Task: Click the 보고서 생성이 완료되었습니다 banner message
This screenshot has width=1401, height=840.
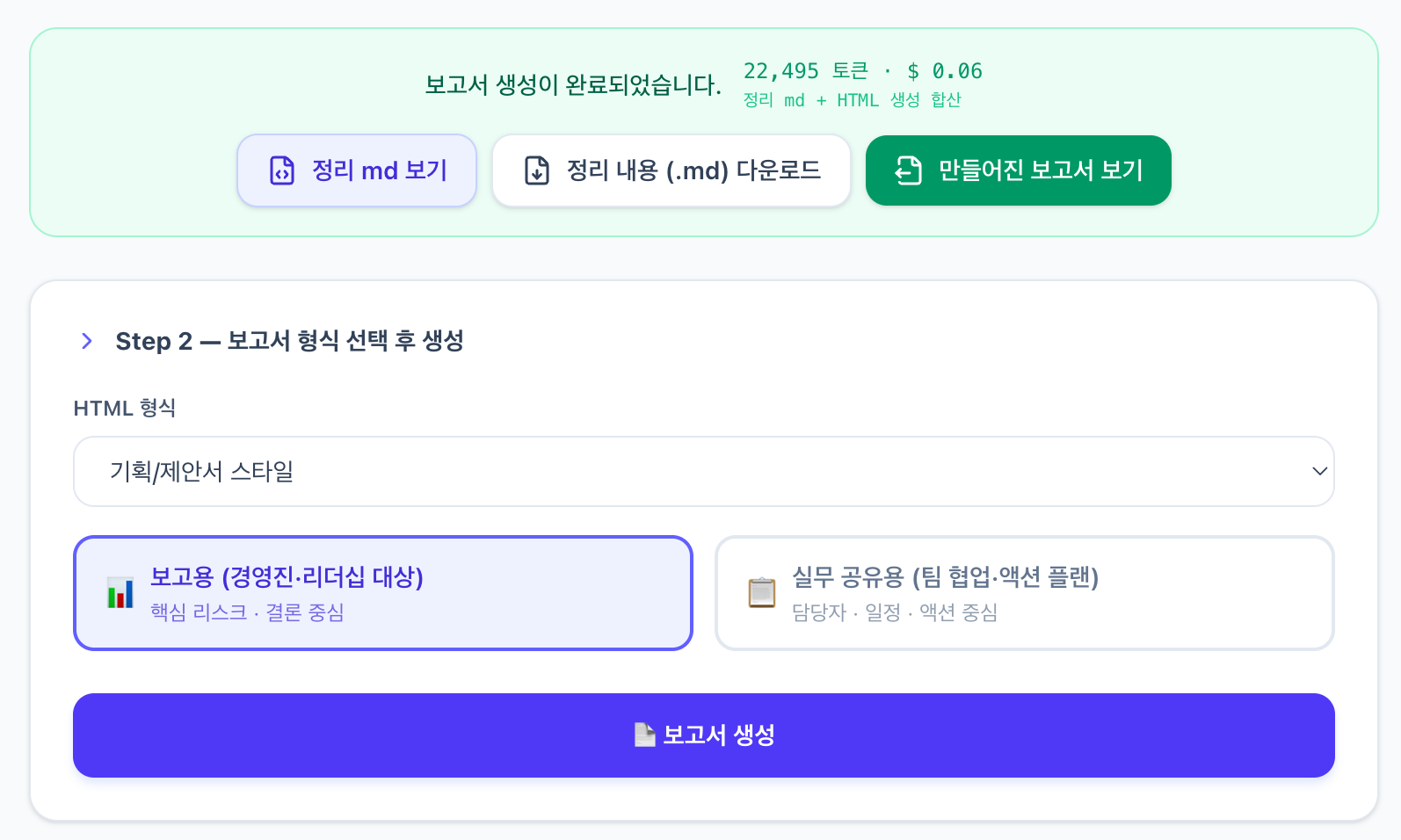Action: point(572,85)
